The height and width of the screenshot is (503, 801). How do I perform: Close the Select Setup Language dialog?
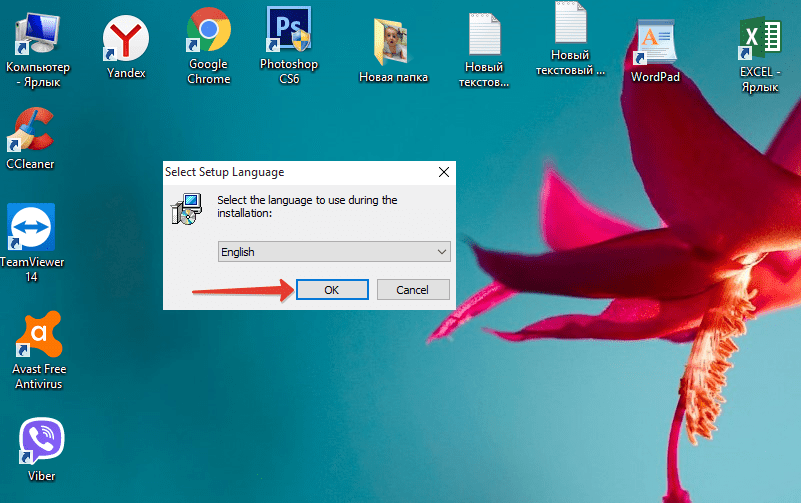click(x=443, y=172)
